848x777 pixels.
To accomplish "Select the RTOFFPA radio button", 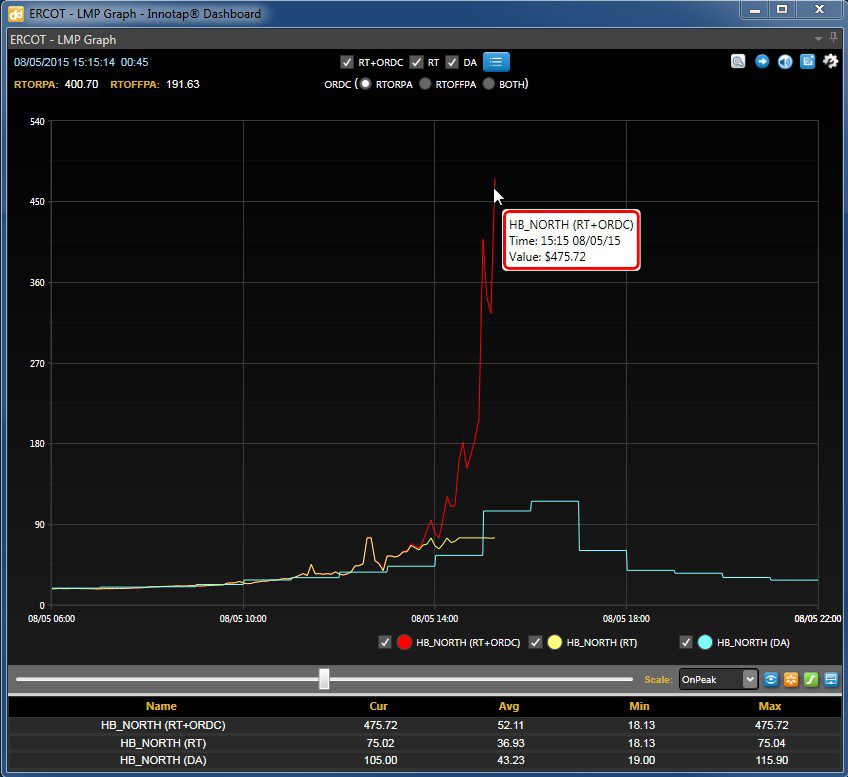I will (425, 84).
